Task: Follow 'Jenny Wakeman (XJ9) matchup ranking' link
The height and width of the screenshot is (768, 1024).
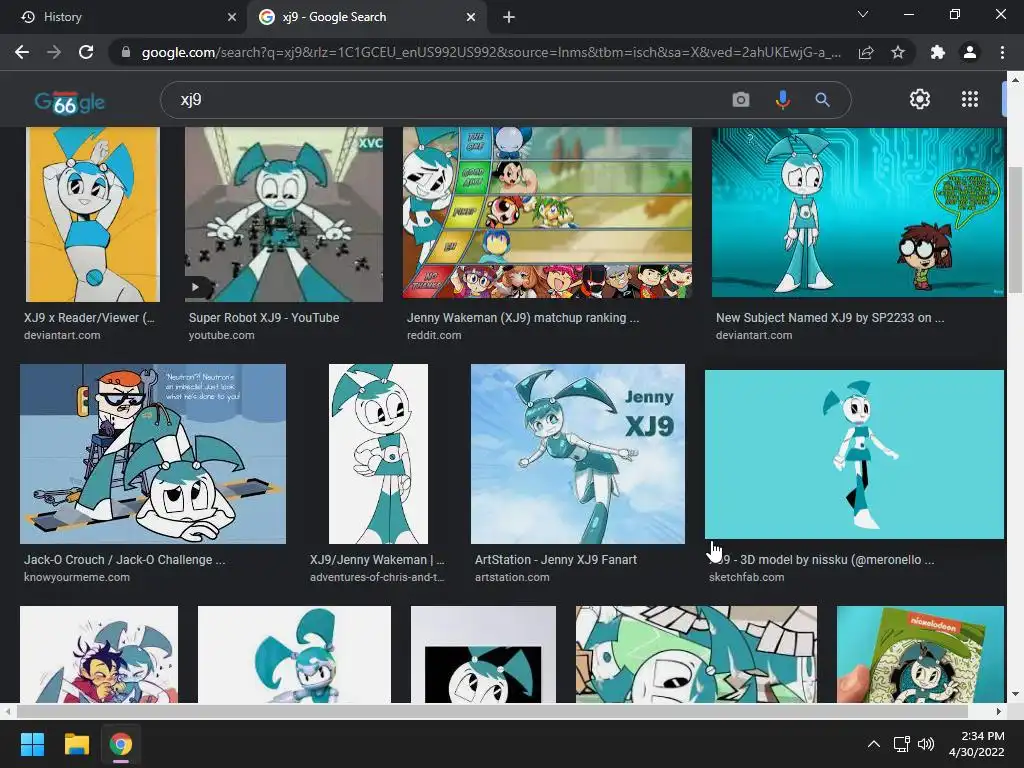Action: pos(523,318)
